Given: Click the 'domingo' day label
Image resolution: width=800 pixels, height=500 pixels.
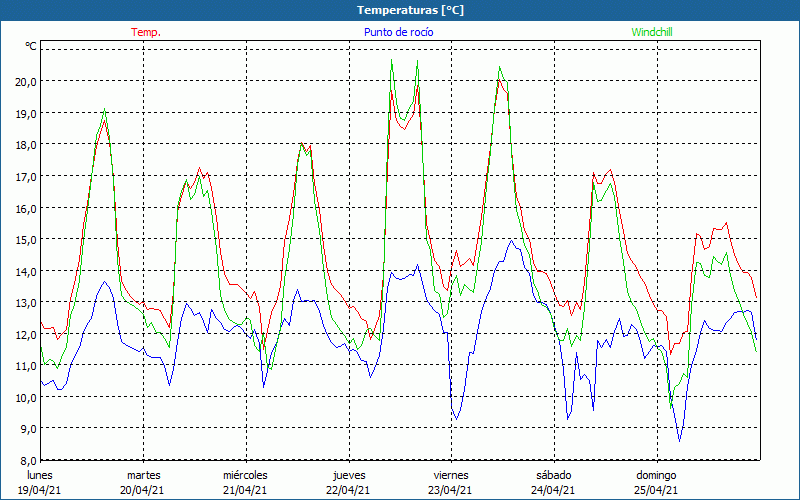Looking at the screenshot, I should 656,476.
